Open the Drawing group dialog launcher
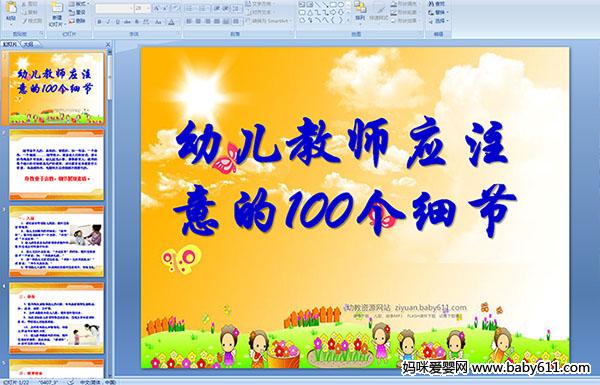The width and height of the screenshot is (600, 385). click(x=421, y=34)
